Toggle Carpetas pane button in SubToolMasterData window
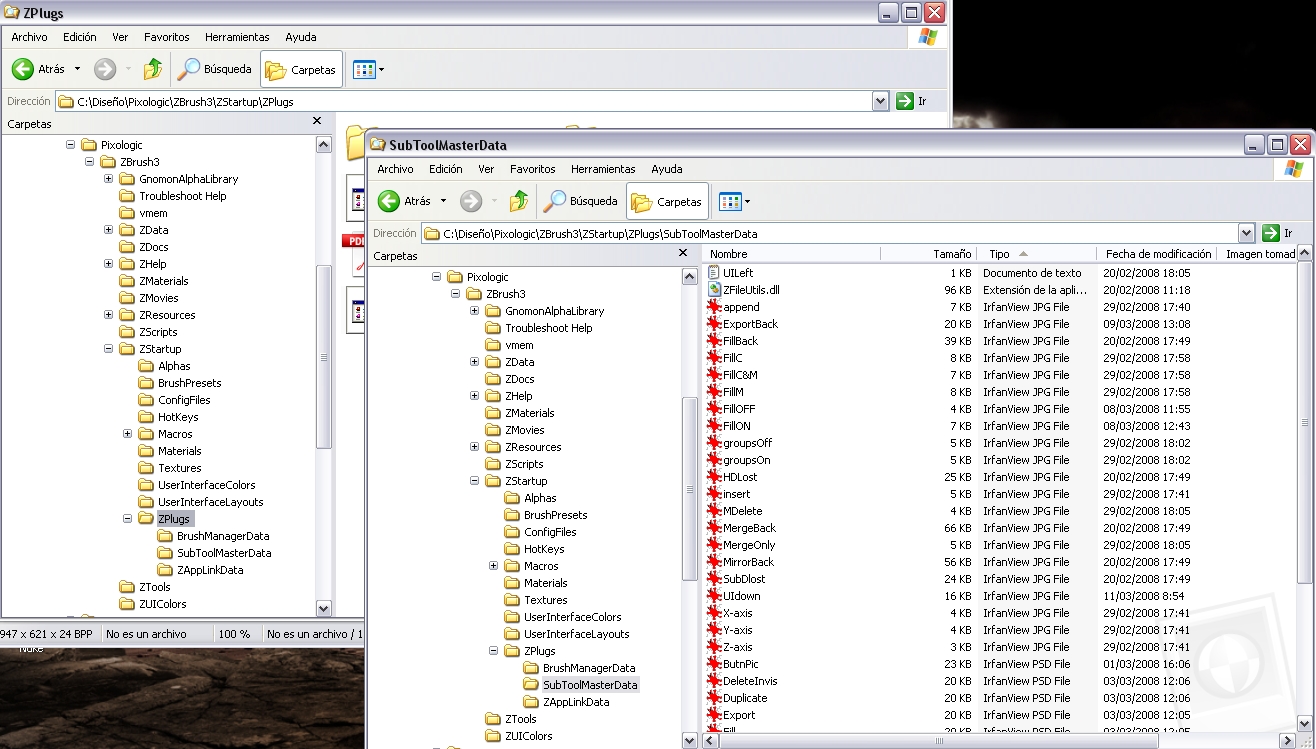This screenshot has width=1316, height=749. coord(667,201)
